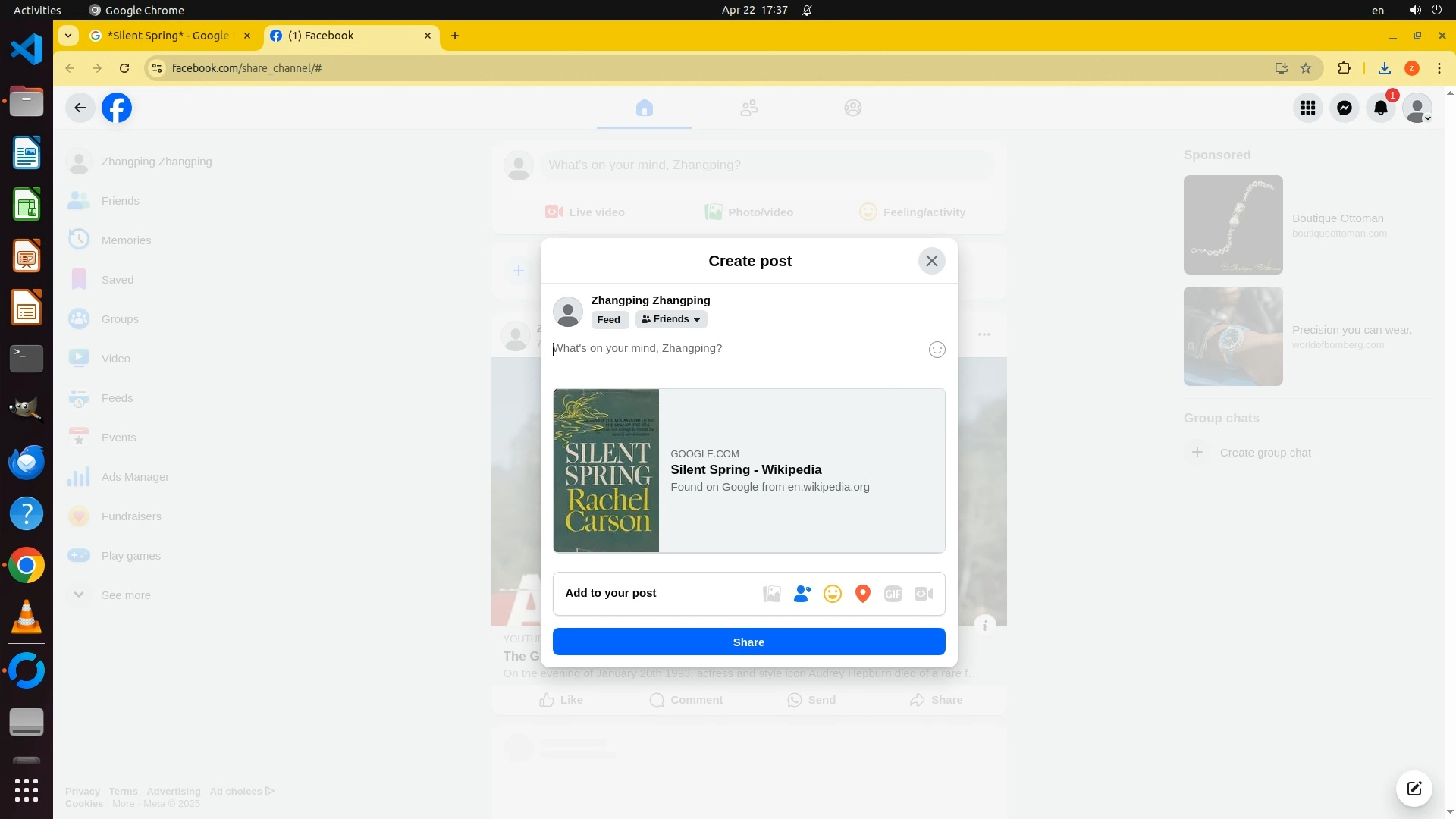Open the account profile dropdown menu

(x=1417, y=108)
